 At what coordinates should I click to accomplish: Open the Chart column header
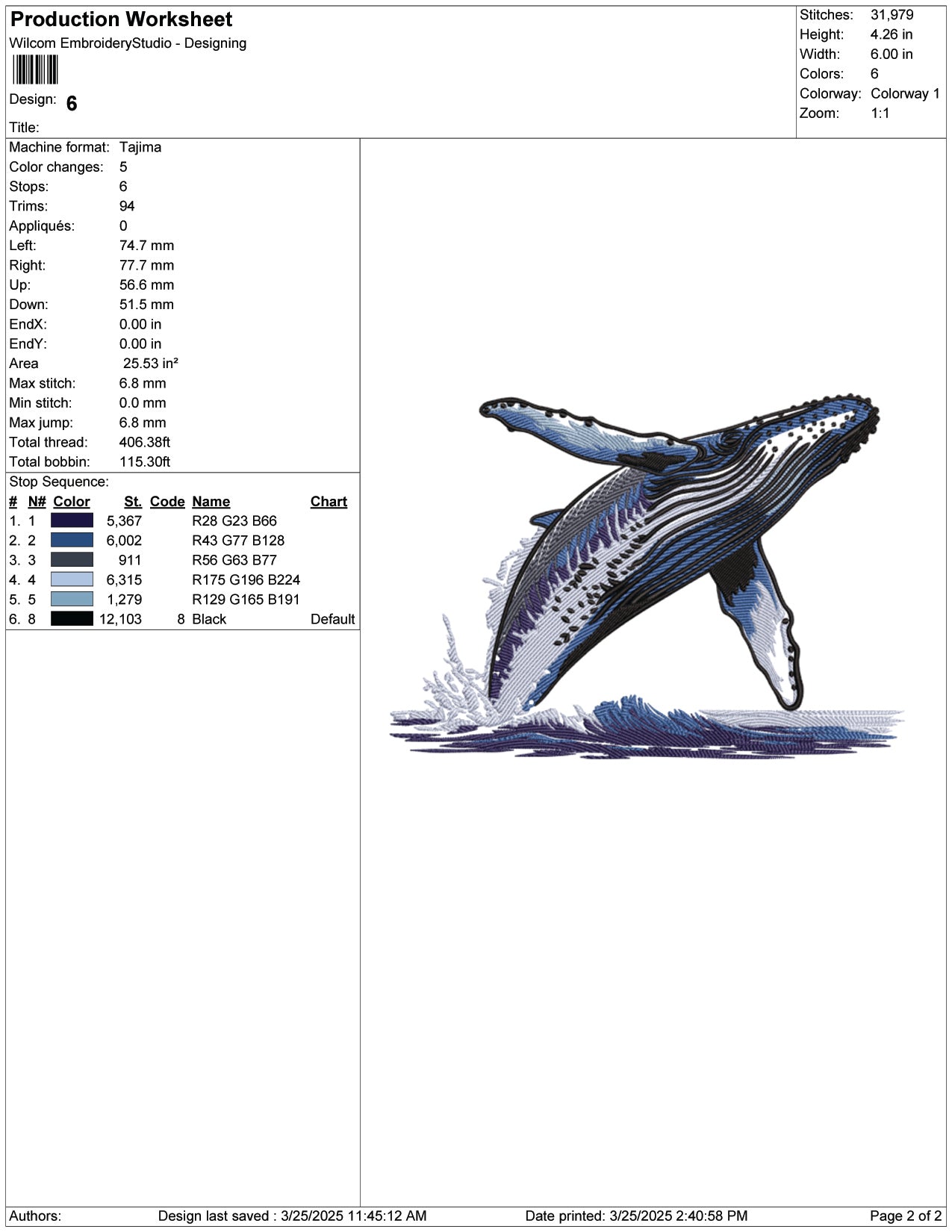click(329, 502)
